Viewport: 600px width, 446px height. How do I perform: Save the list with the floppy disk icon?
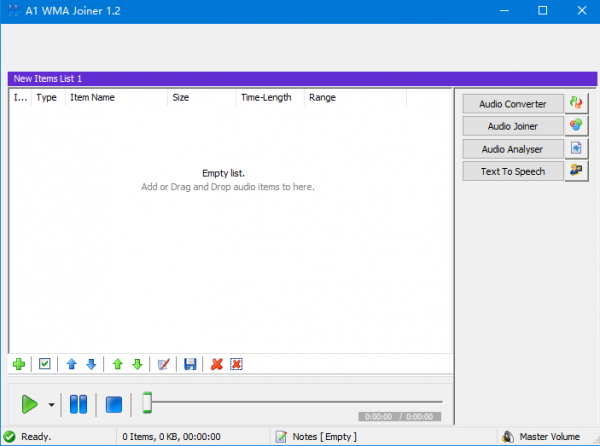(190, 364)
